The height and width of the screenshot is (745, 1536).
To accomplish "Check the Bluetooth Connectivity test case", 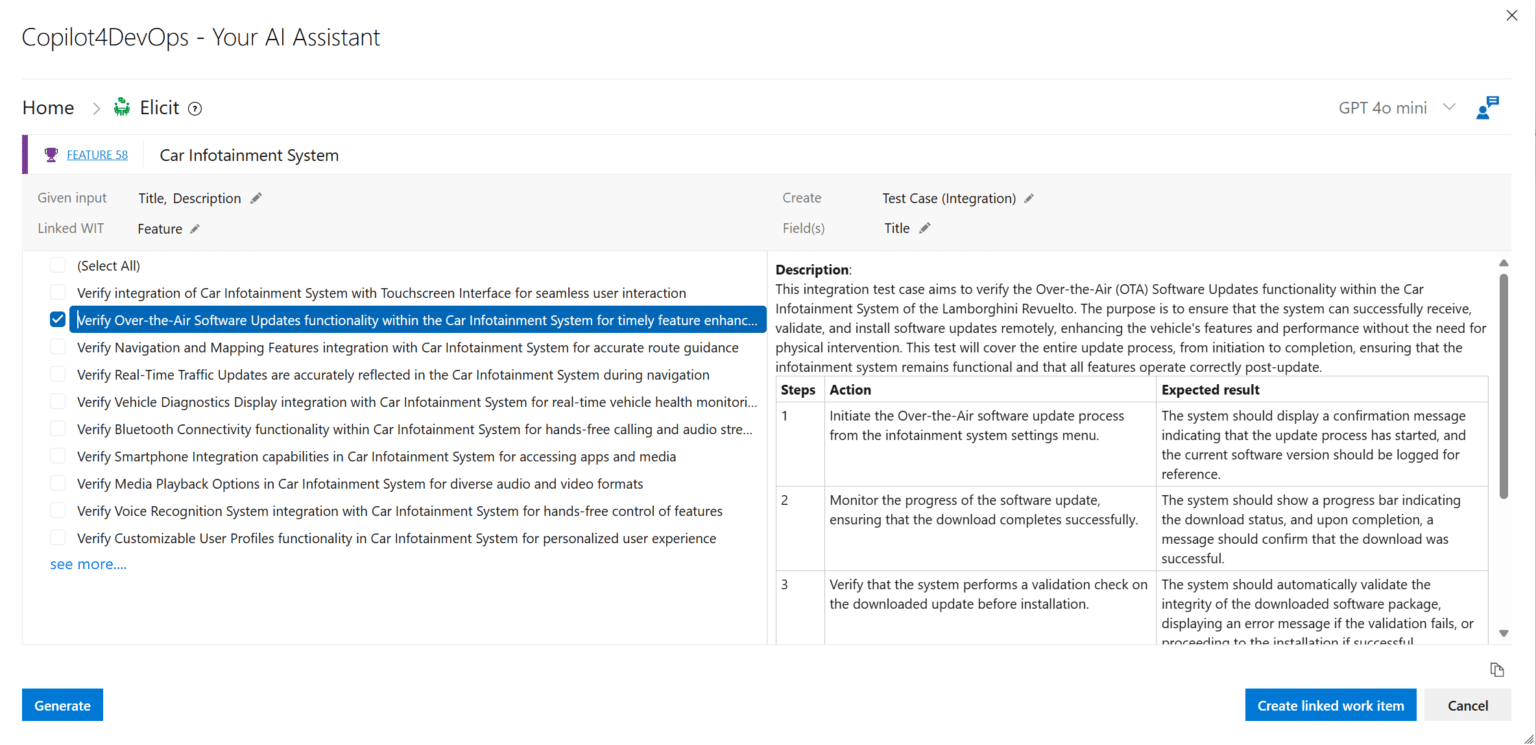I will coord(57,428).
